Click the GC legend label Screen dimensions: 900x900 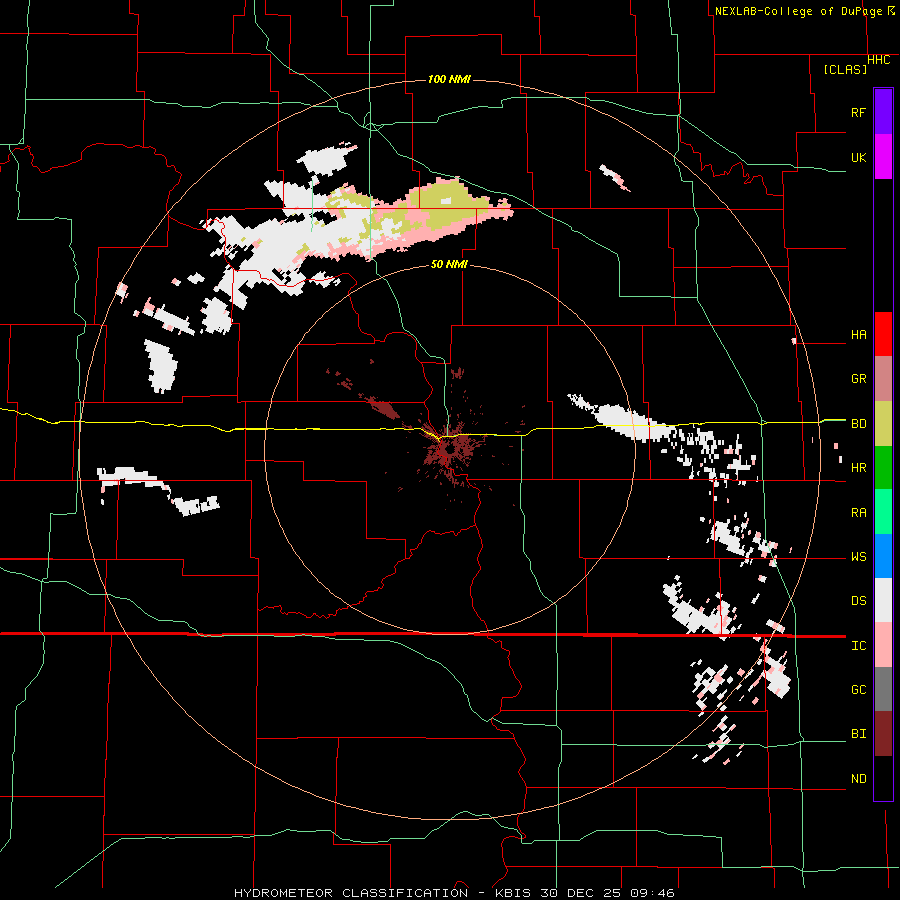(859, 690)
